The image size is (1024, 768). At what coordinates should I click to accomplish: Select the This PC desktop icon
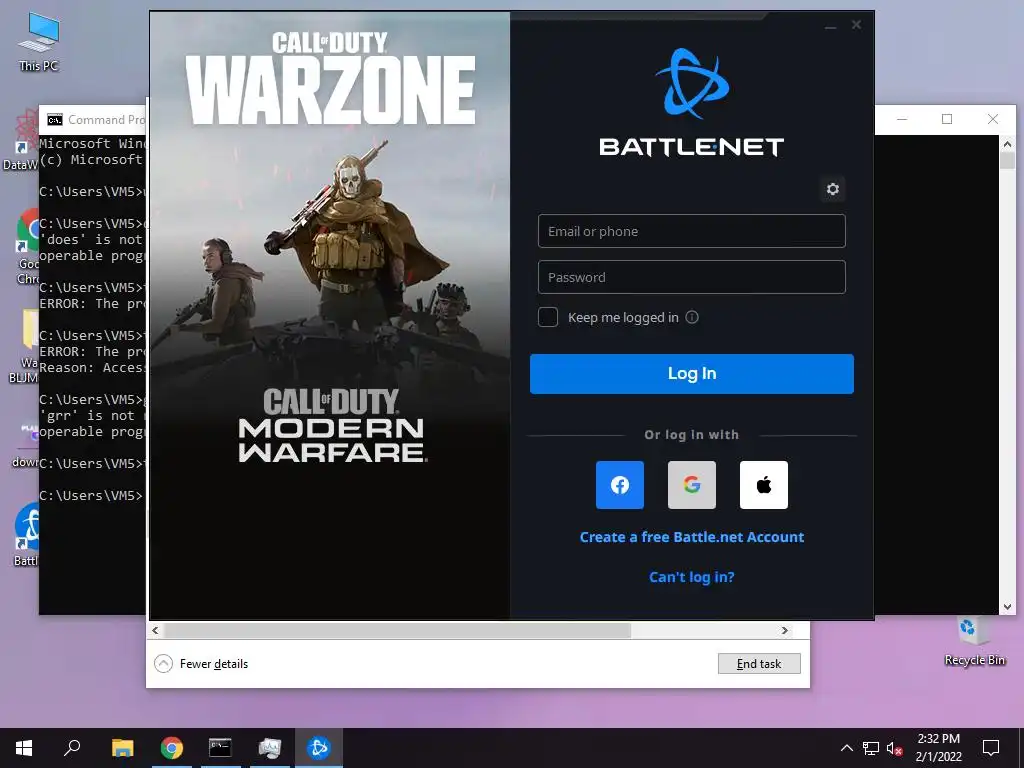pyautogui.click(x=39, y=42)
